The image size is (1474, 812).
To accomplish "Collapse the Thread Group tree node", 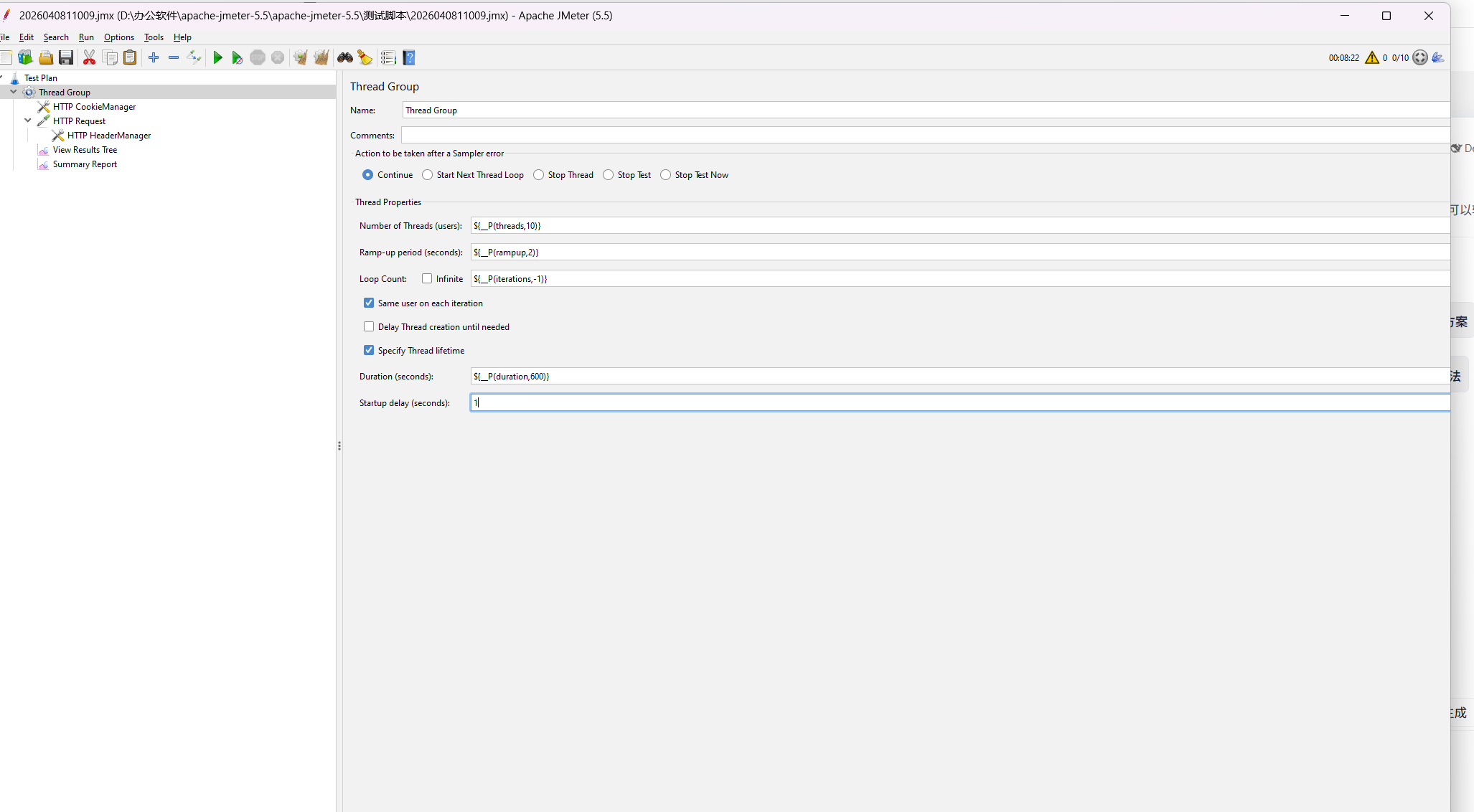I will pyautogui.click(x=14, y=92).
